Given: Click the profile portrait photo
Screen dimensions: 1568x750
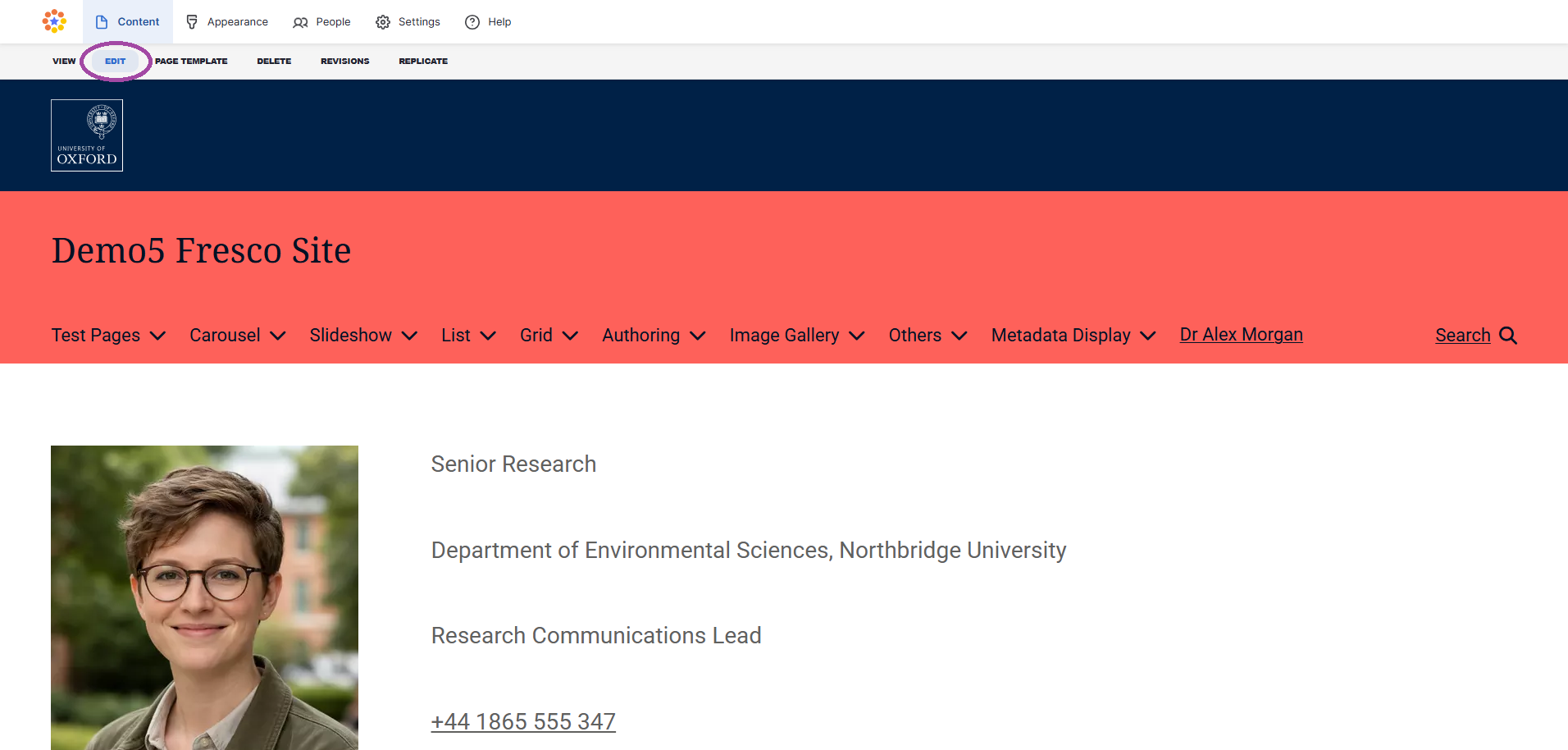Looking at the screenshot, I should pyautogui.click(x=204, y=597).
